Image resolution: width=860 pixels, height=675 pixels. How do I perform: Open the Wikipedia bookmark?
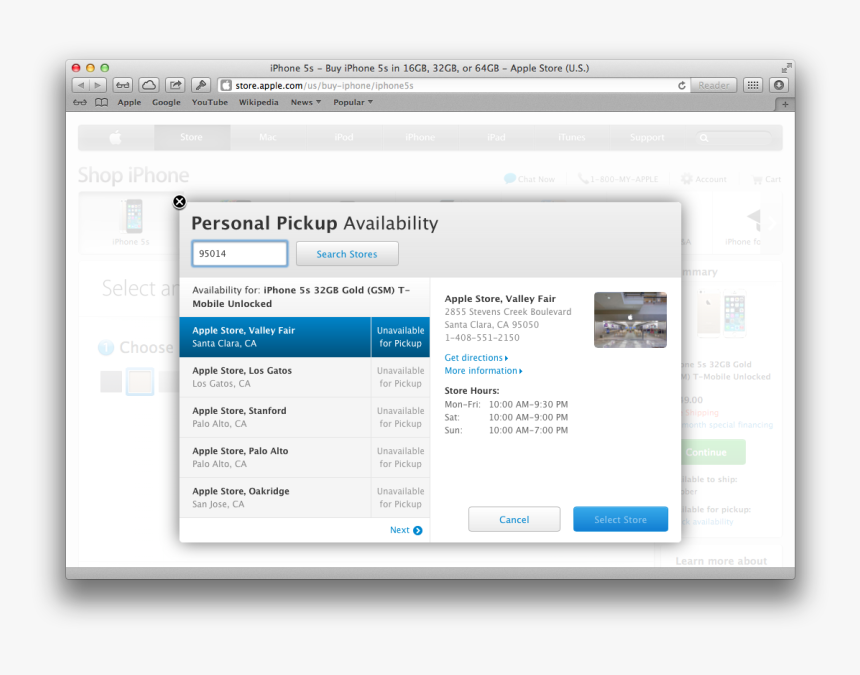coord(258,103)
